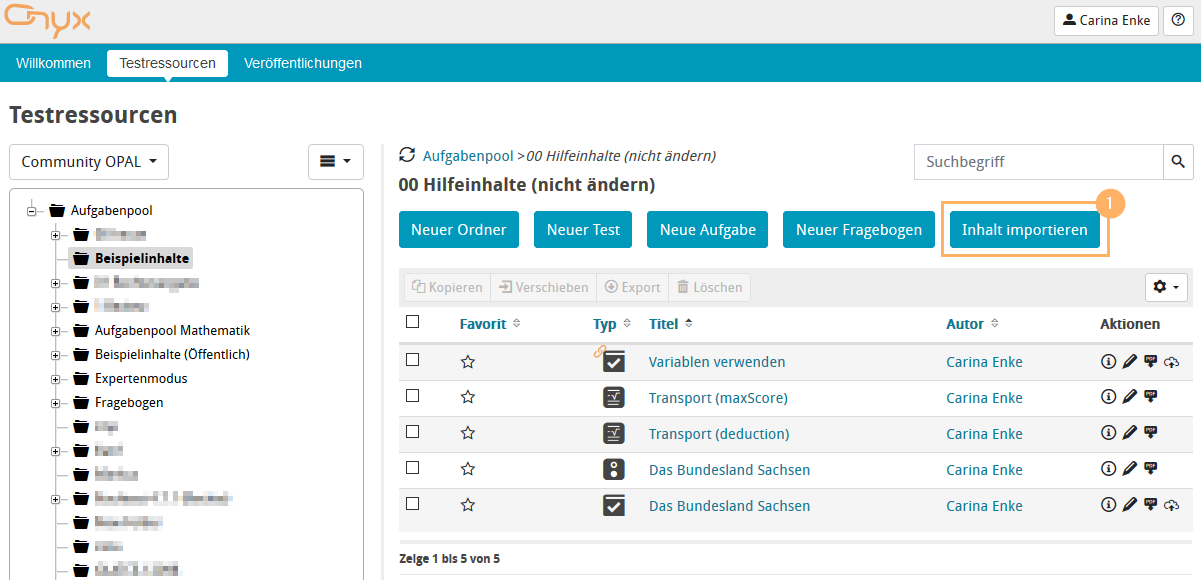
Task: Click the magnifier search icon button
Action: (x=1178, y=162)
